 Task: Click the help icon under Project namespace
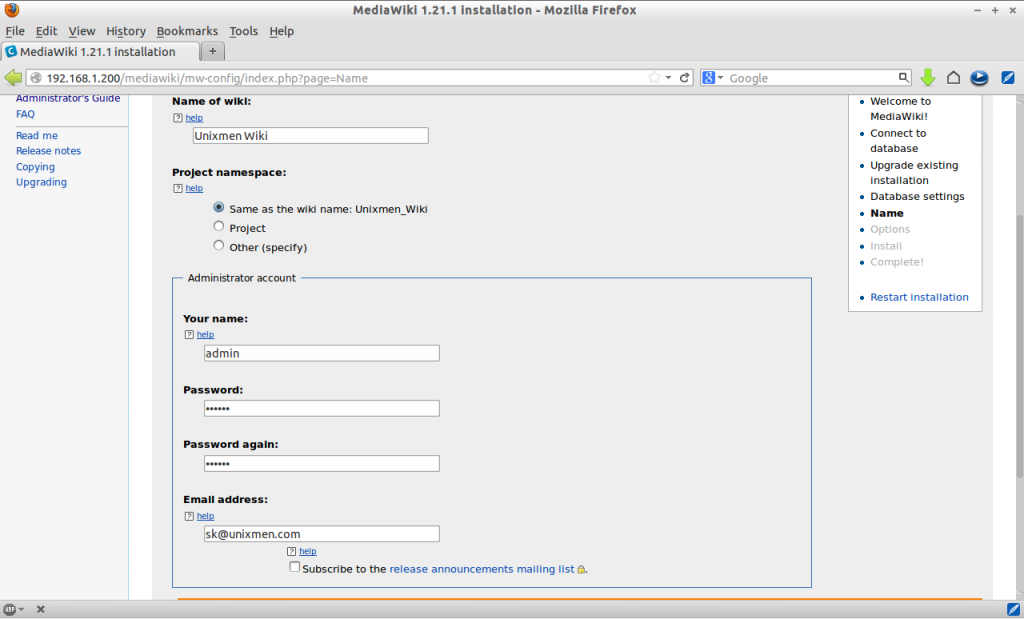178,189
